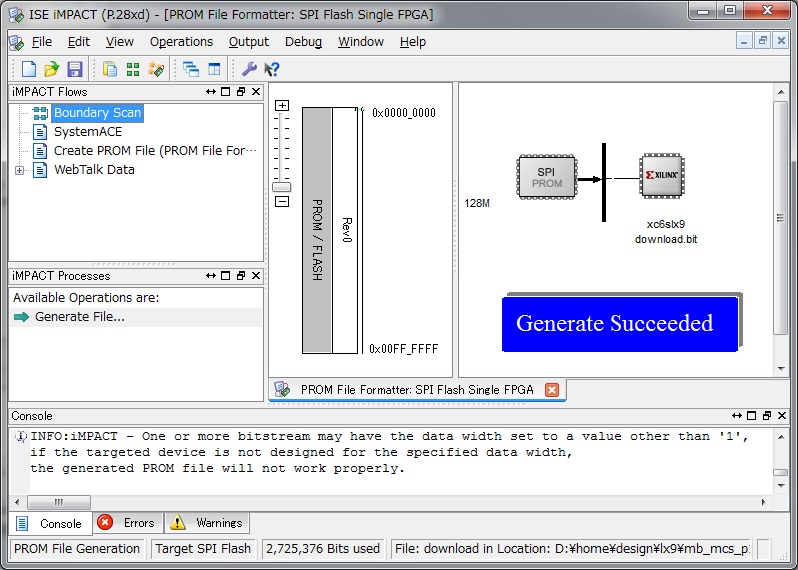Select Boundary Scan in iMPACT Flows
The height and width of the screenshot is (570, 798).
[97, 113]
